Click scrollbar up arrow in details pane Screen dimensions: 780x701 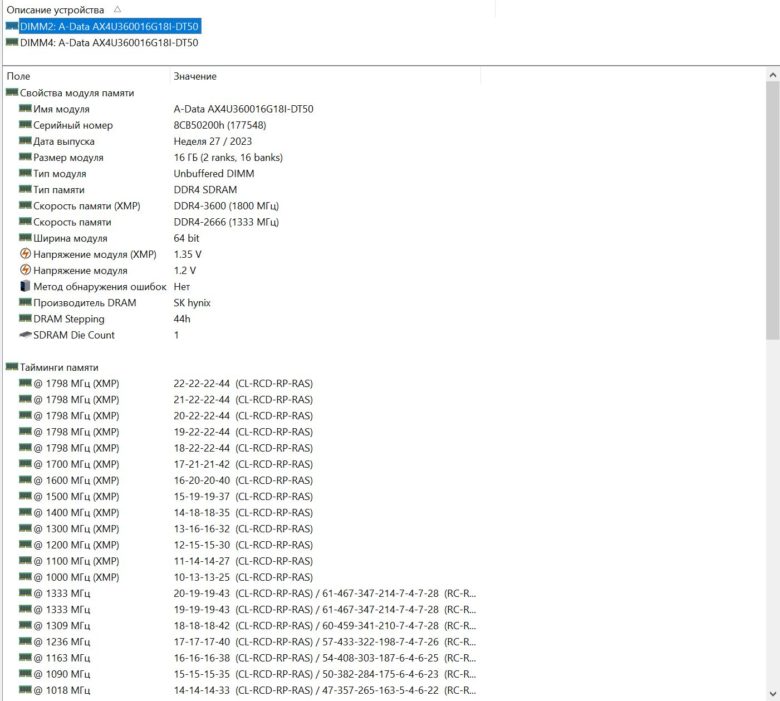click(x=772, y=75)
